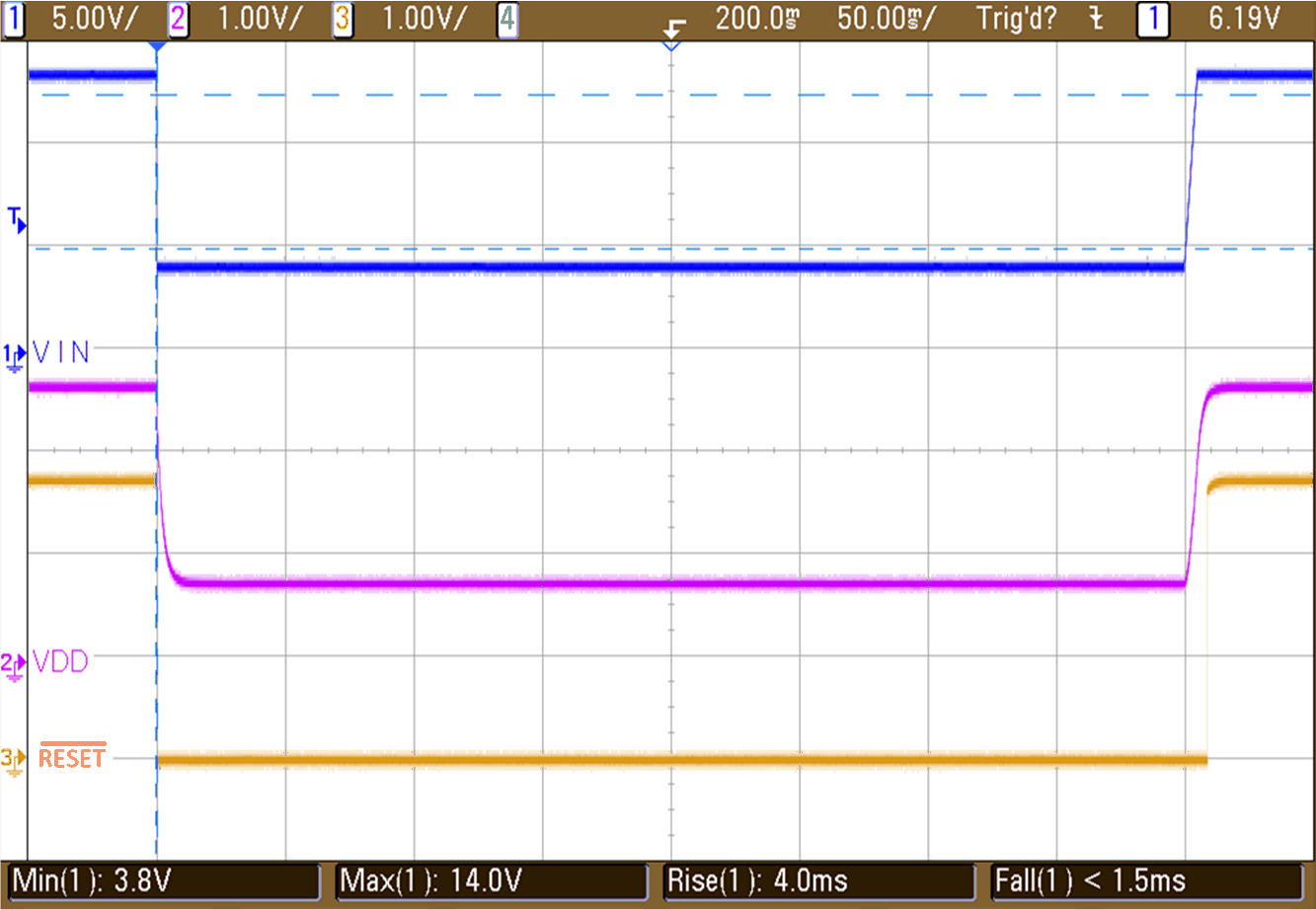
Task: Click channel 3 scale 1.00V/
Action: (x=426, y=19)
